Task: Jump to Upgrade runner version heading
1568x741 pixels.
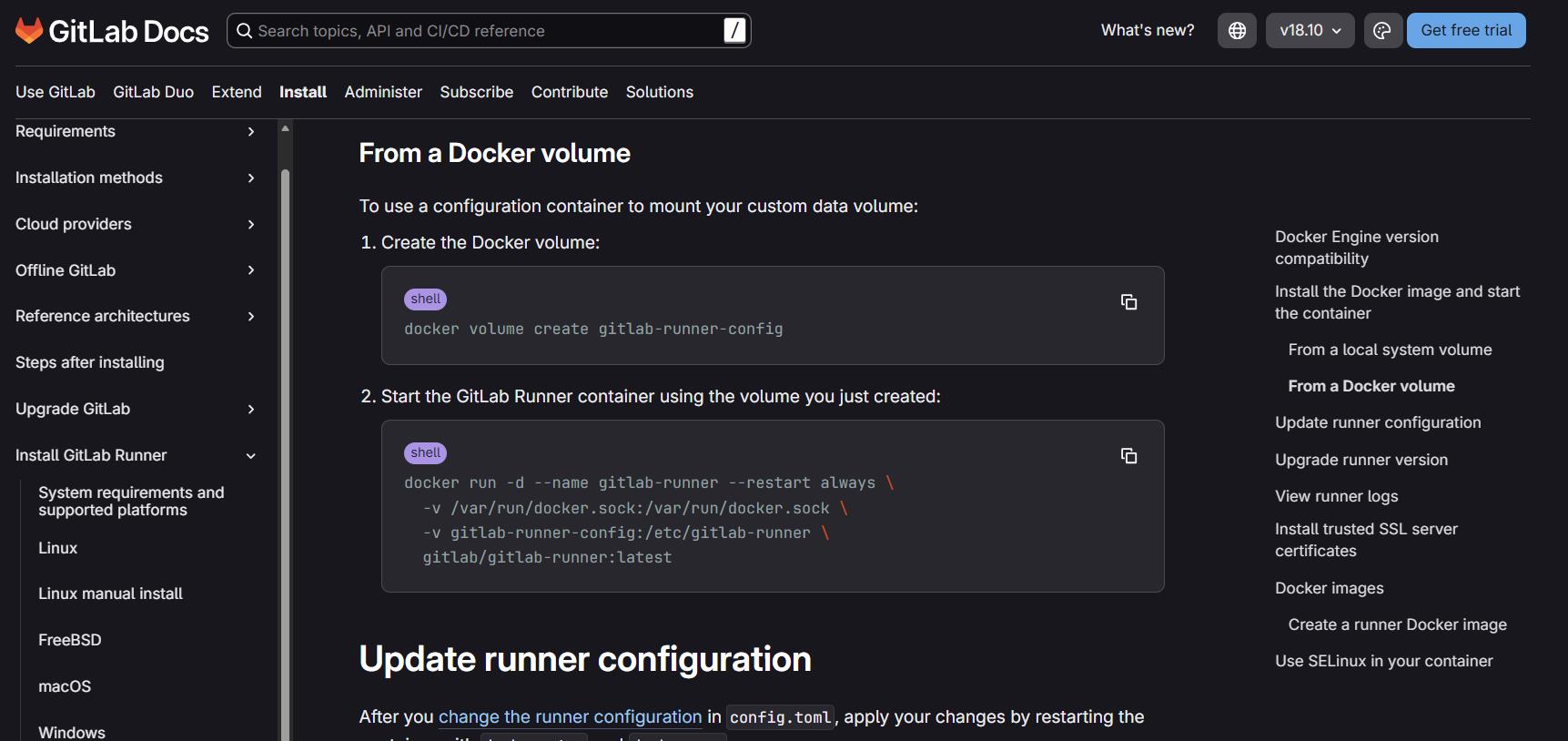Action: [x=1361, y=460]
